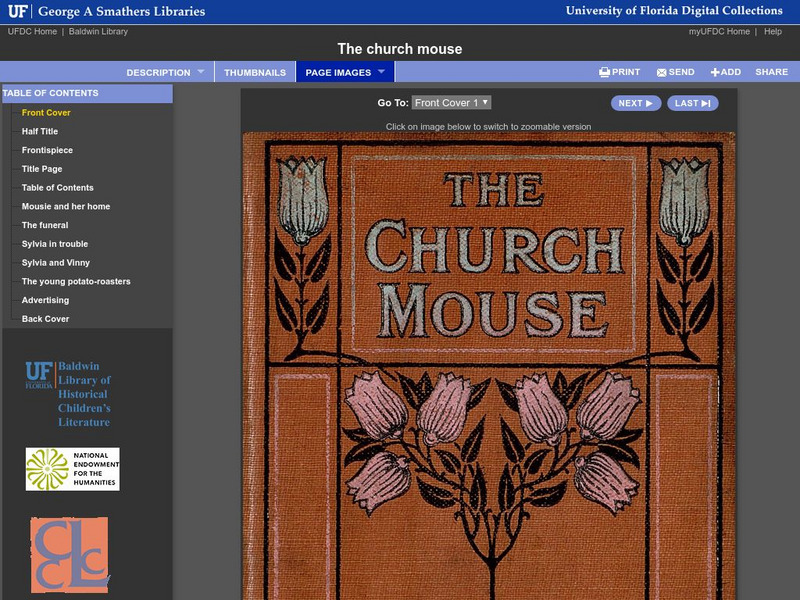Click Share in the toolbar
Viewport: 800px width, 600px height.
[771, 72]
